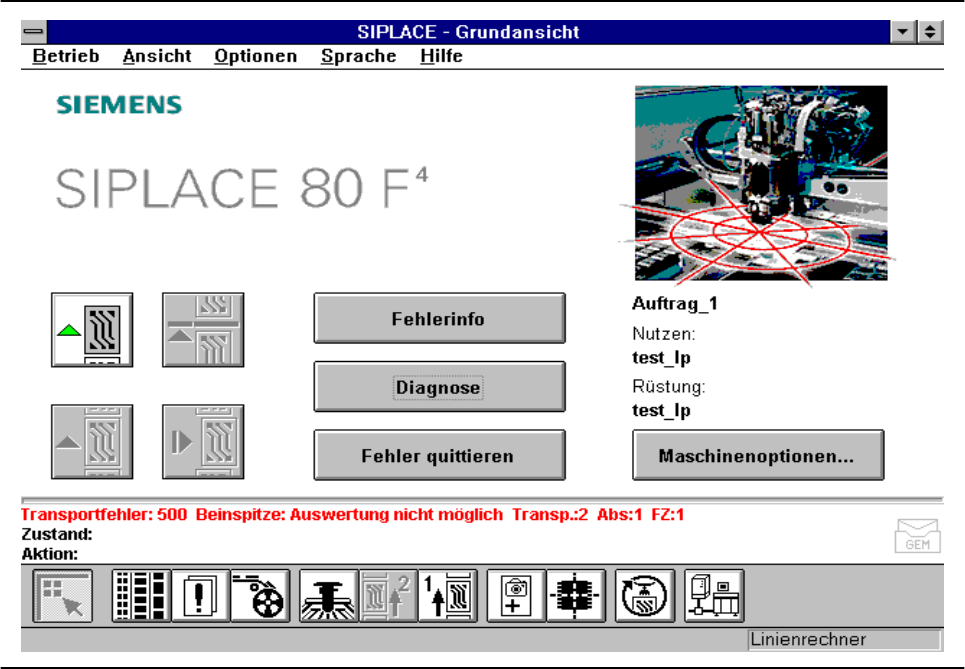Click the component reel tape icon
Screen dimensions: 965x669
click(x=260, y=596)
